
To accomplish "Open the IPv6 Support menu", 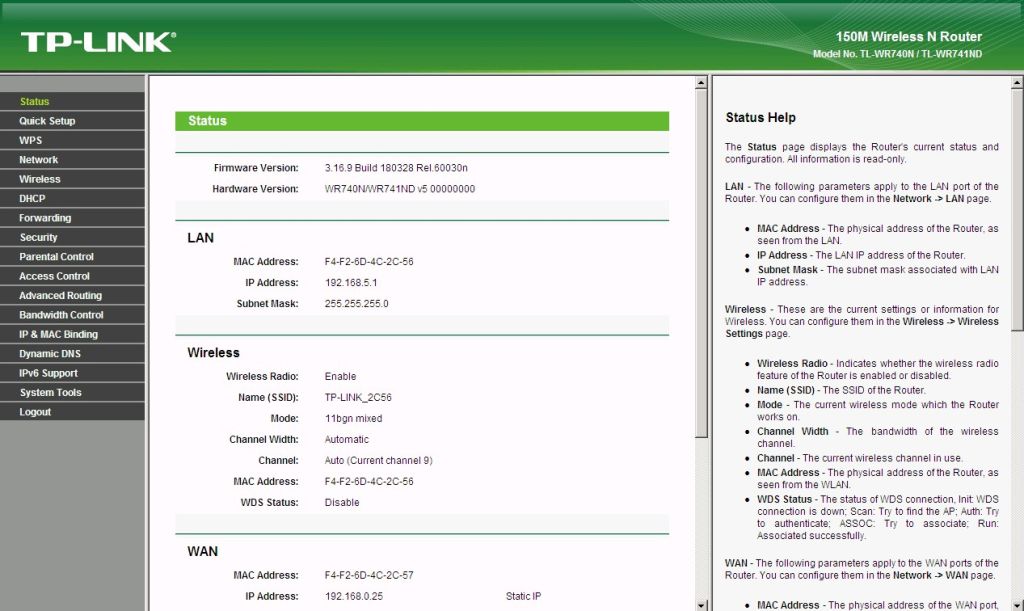I will [72, 373].
